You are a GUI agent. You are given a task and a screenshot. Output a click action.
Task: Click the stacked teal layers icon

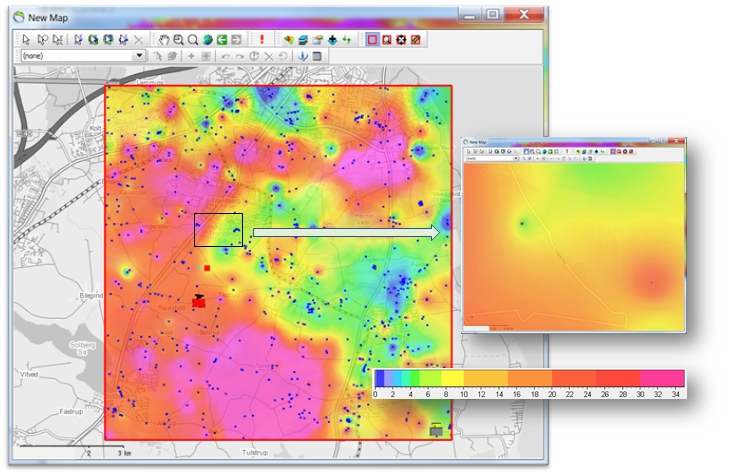click(303, 40)
